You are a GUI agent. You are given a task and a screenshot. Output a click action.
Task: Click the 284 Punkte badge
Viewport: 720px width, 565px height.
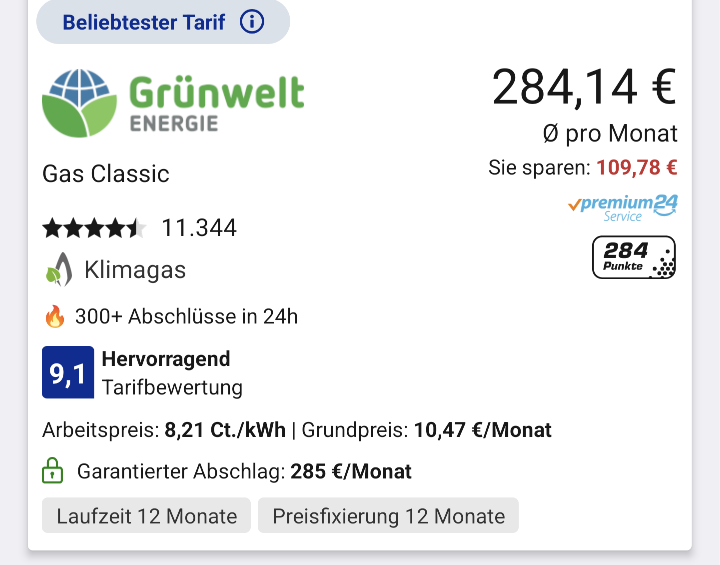tap(634, 257)
